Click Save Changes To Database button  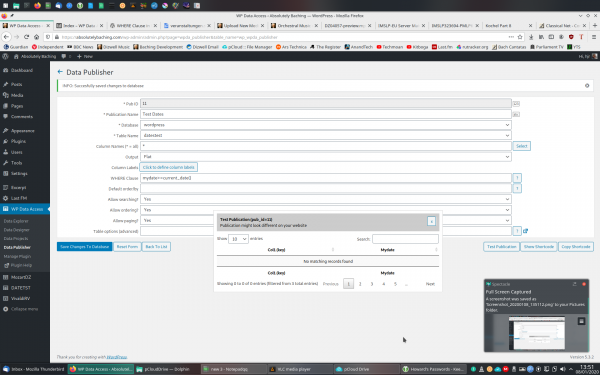point(85,247)
